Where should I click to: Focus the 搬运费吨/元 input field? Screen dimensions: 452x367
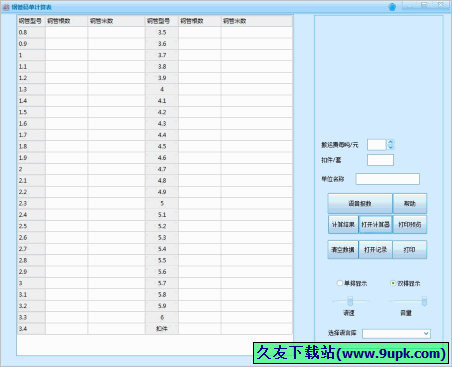[377, 145]
